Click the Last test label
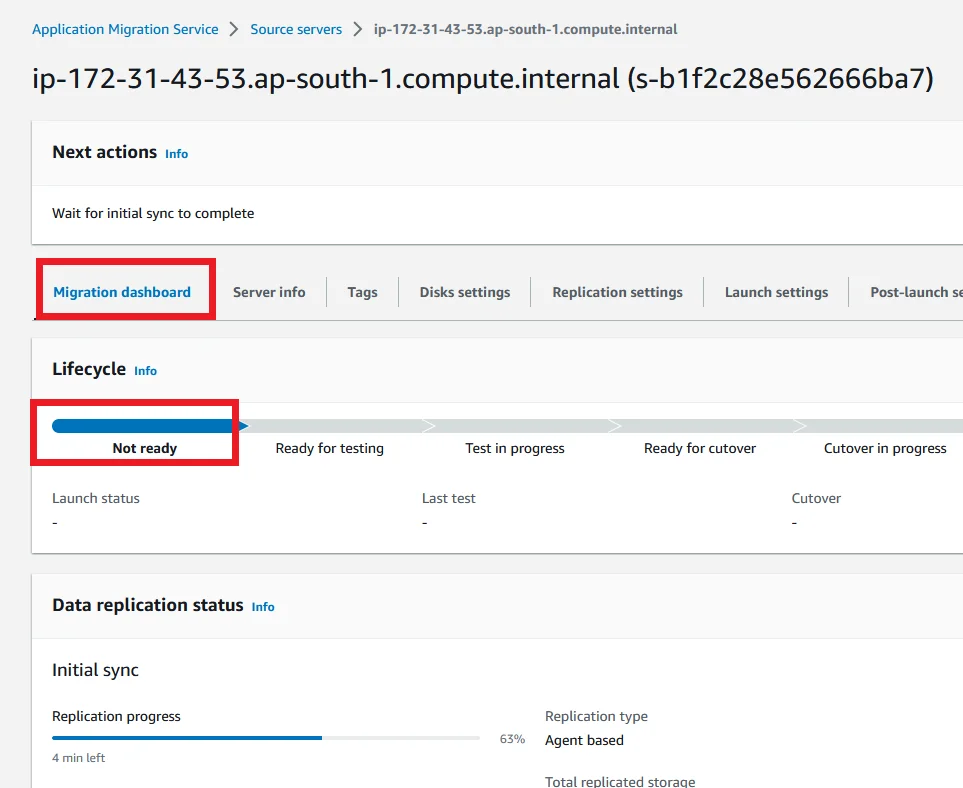 (x=448, y=498)
